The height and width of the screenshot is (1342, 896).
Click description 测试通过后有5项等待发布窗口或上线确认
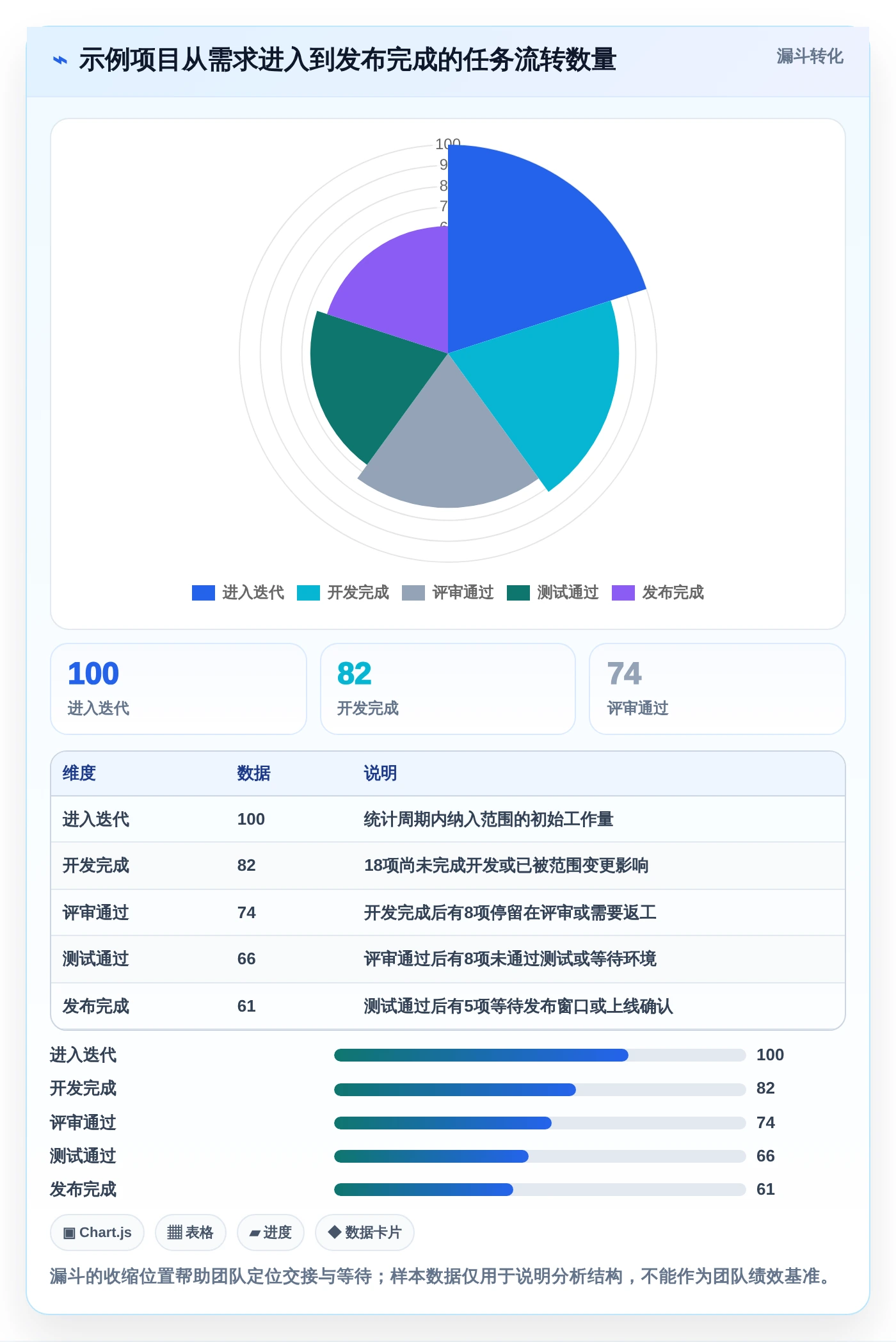click(x=518, y=1006)
